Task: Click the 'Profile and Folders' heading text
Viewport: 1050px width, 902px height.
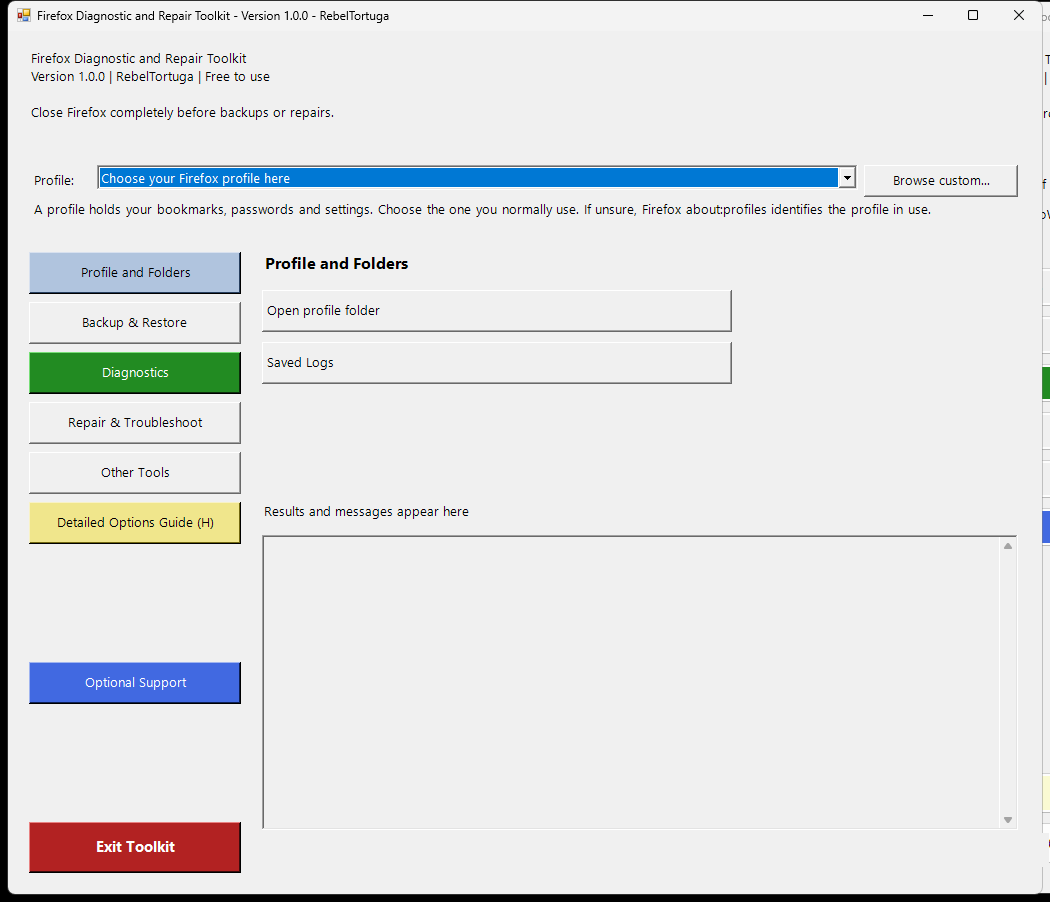Action: (337, 264)
